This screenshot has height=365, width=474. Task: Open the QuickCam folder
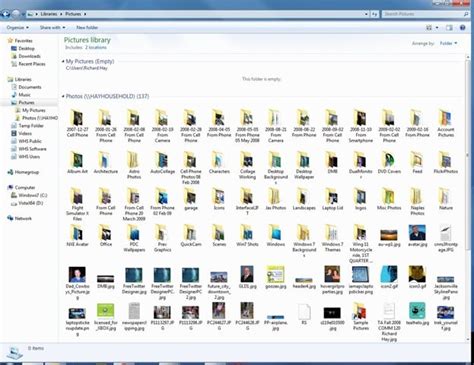point(191,235)
